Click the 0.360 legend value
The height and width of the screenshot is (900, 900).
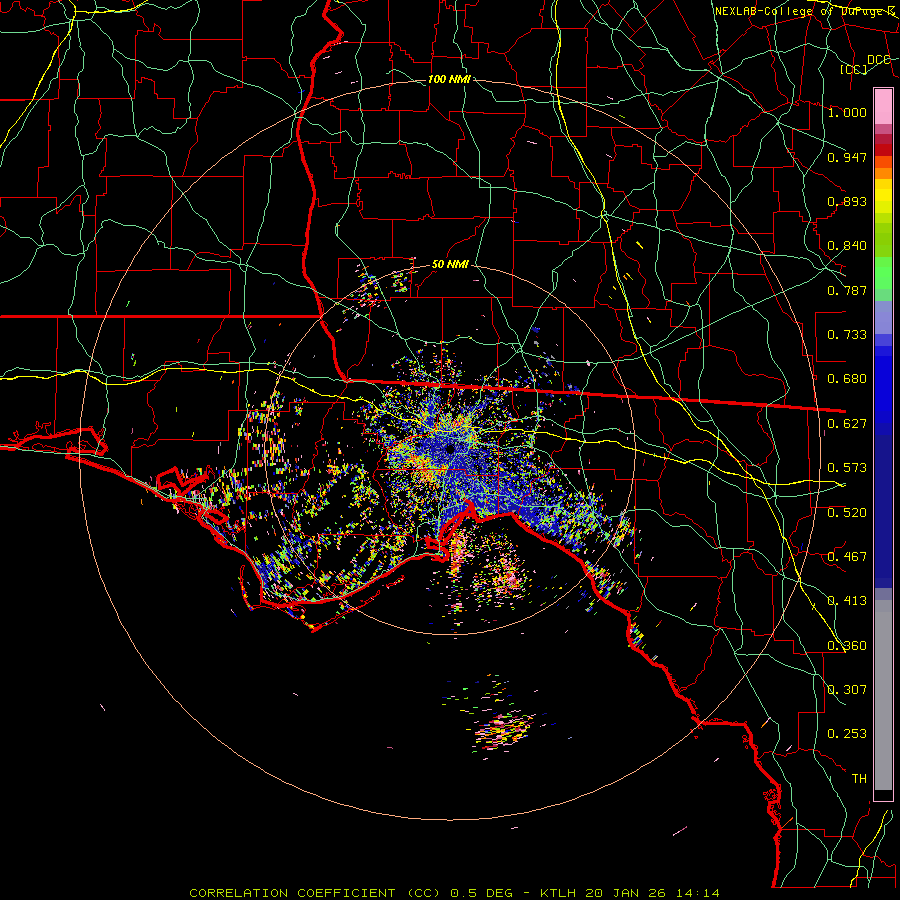pos(847,646)
